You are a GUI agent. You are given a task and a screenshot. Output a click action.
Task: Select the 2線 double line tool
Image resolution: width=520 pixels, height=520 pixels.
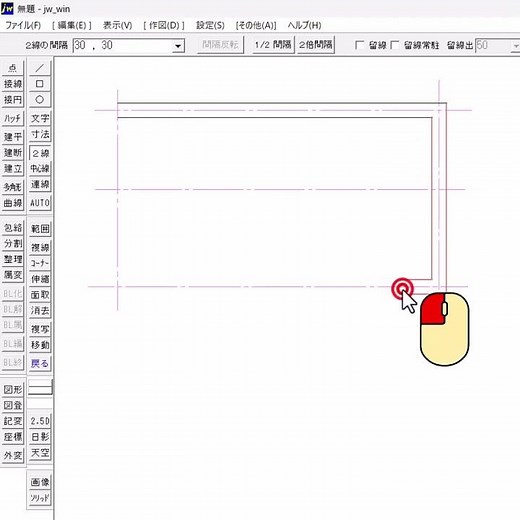[40, 153]
